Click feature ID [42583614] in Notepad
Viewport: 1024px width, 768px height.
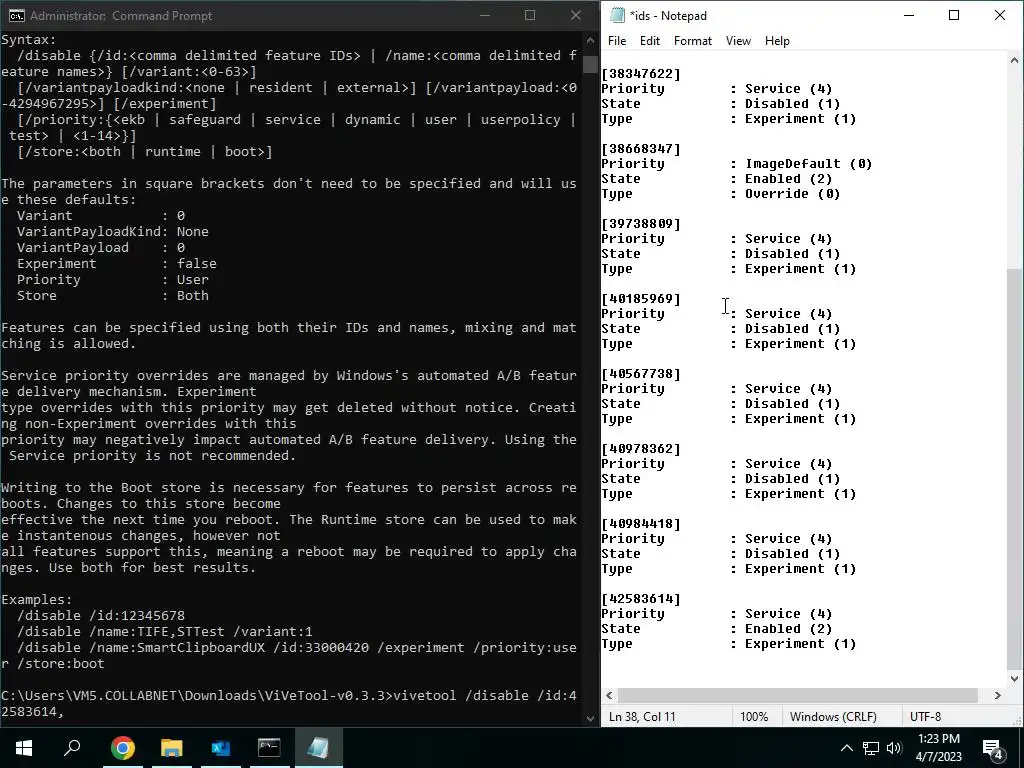pos(641,600)
